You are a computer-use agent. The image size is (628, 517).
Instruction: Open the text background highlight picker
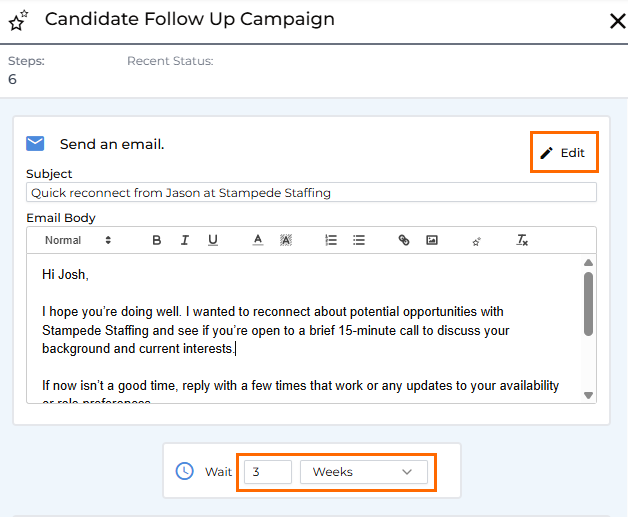286,240
